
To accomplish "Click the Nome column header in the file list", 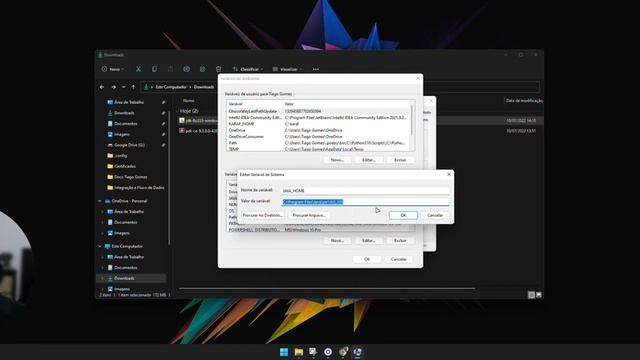I will pos(189,100).
